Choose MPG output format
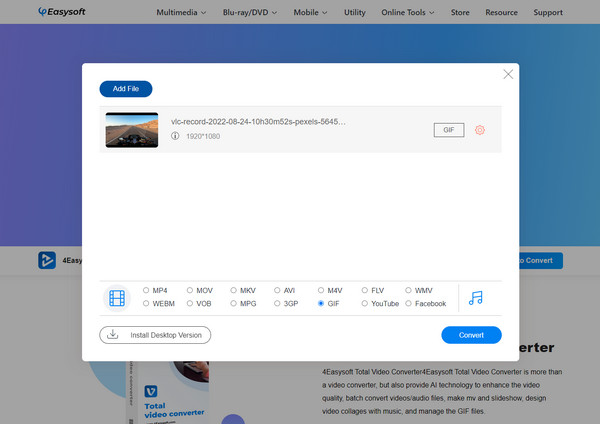 coord(243,303)
